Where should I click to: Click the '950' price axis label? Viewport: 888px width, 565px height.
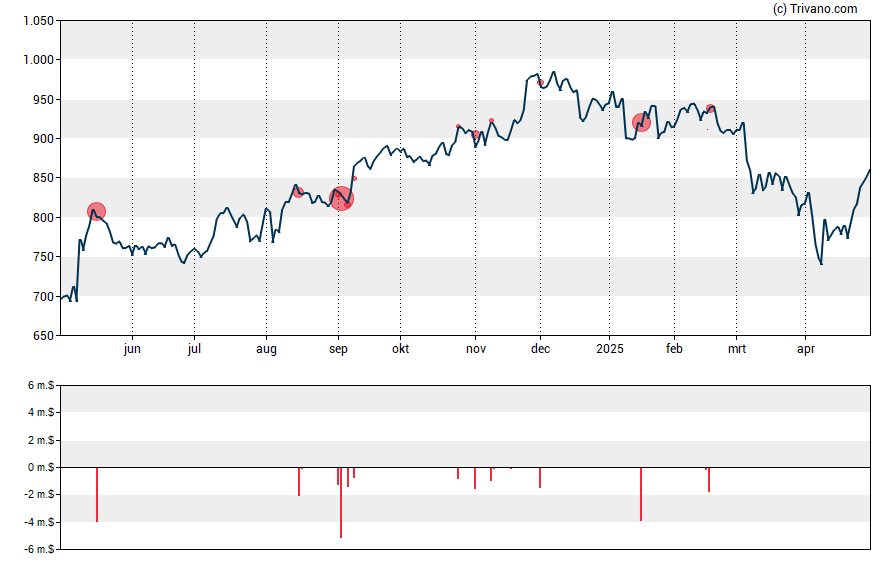coord(44,100)
